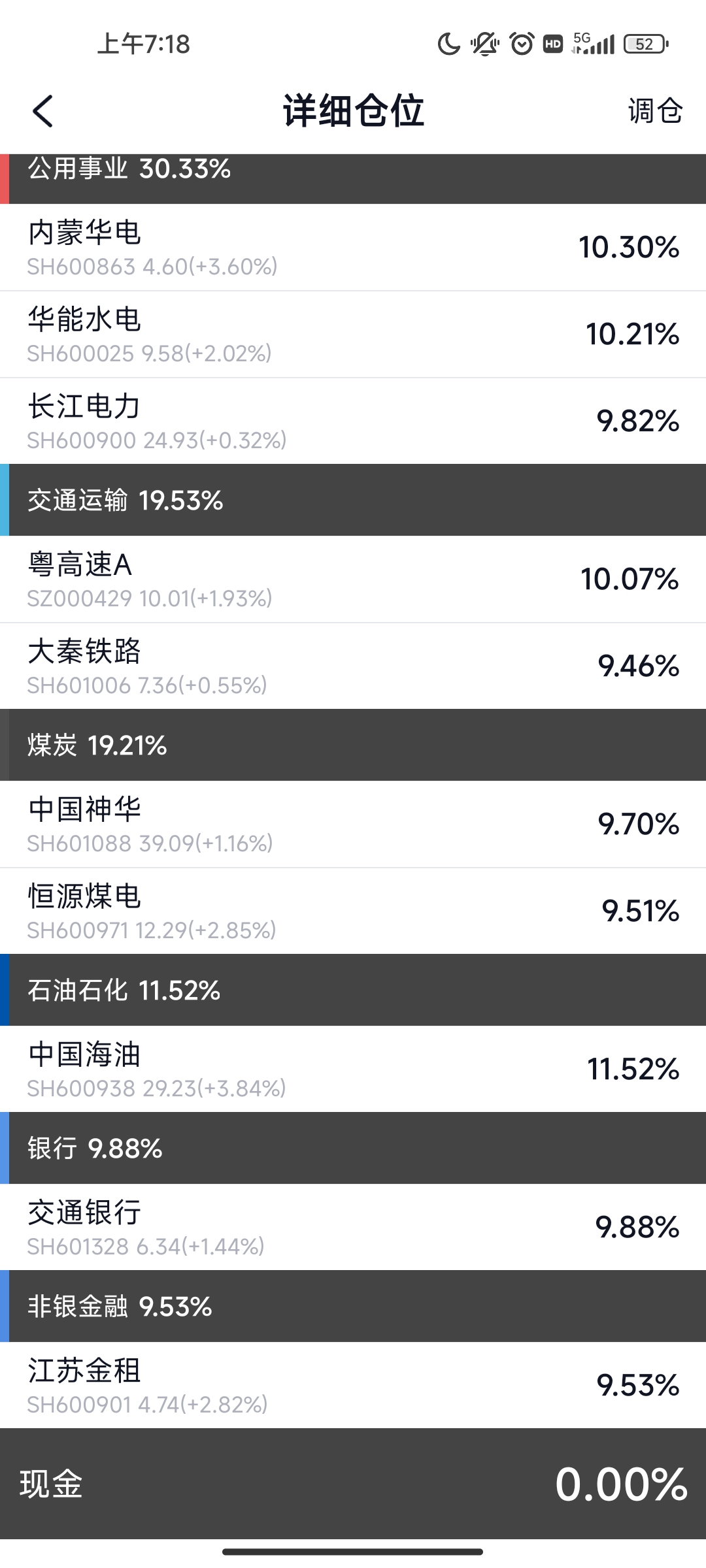Tap the 5G signal strength icon
This screenshot has height=1568, width=706.
pos(593,44)
